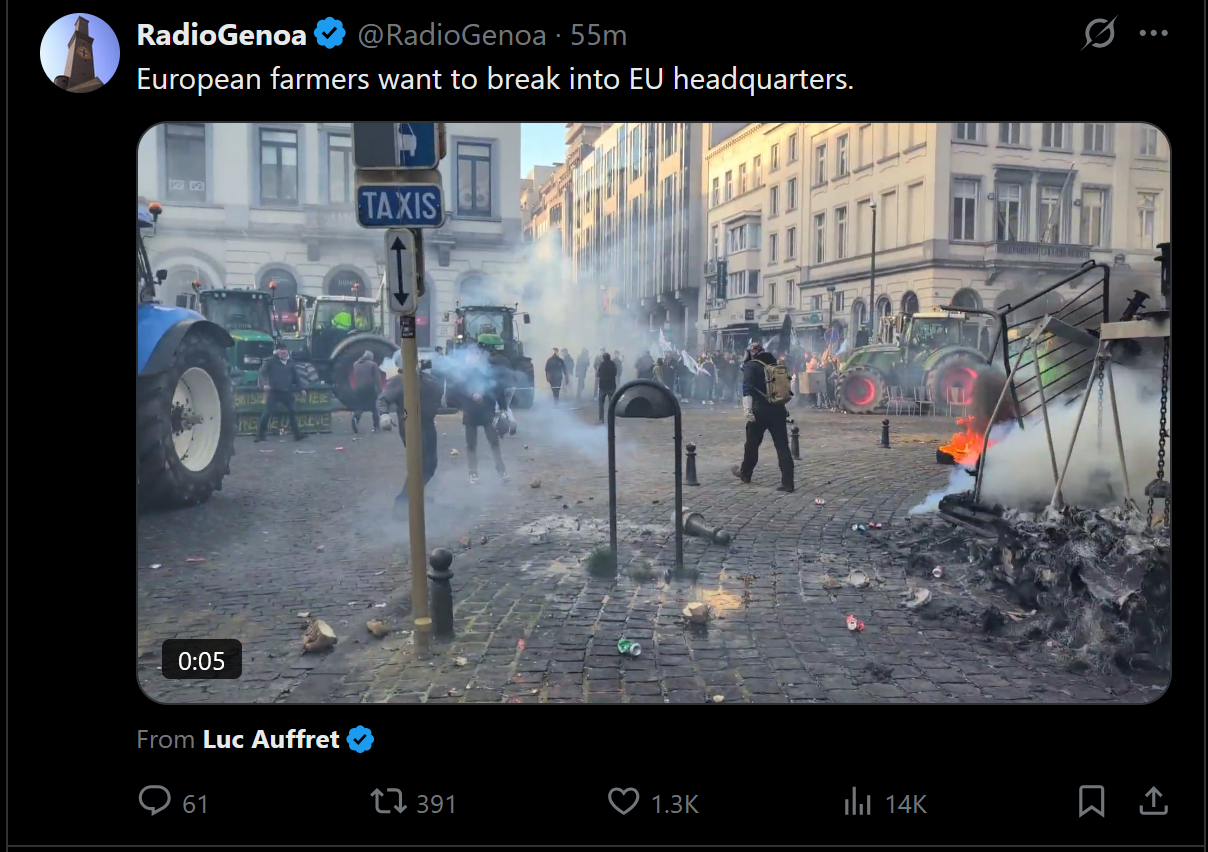Viewport: 1208px width, 852px height.
Task: Open the view analytics bar chart icon
Action: click(858, 801)
